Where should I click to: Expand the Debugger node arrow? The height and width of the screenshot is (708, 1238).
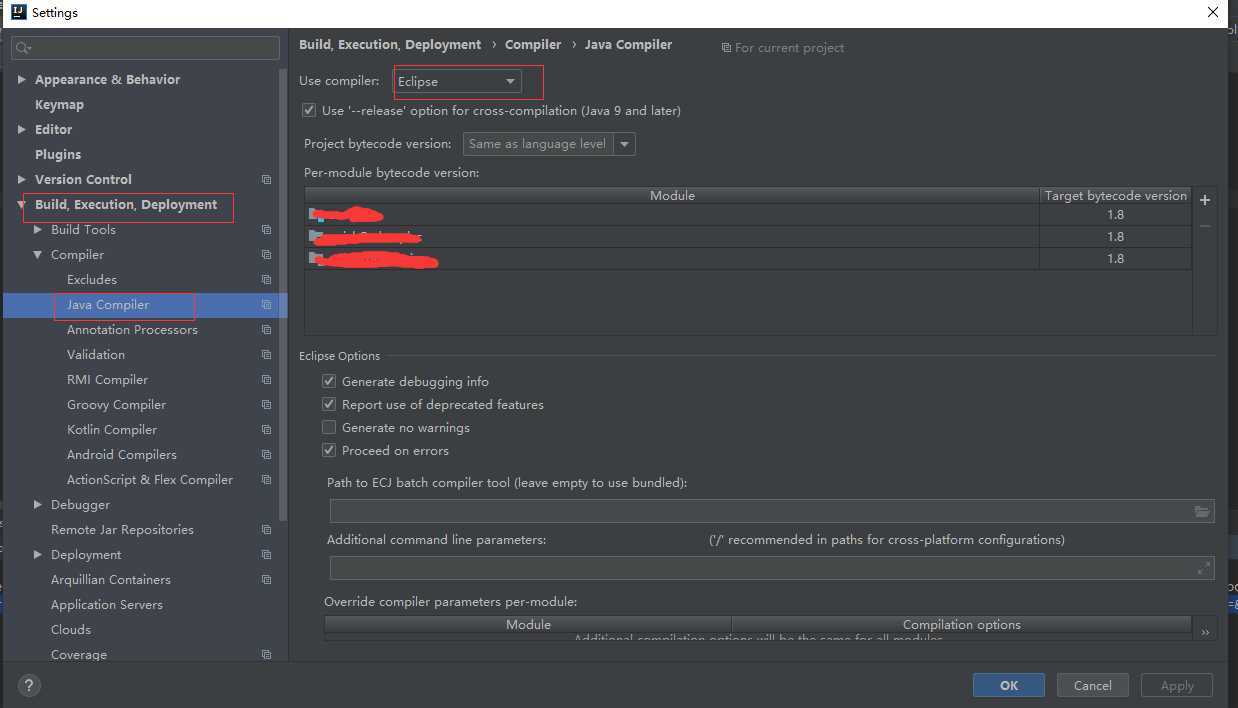38,505
